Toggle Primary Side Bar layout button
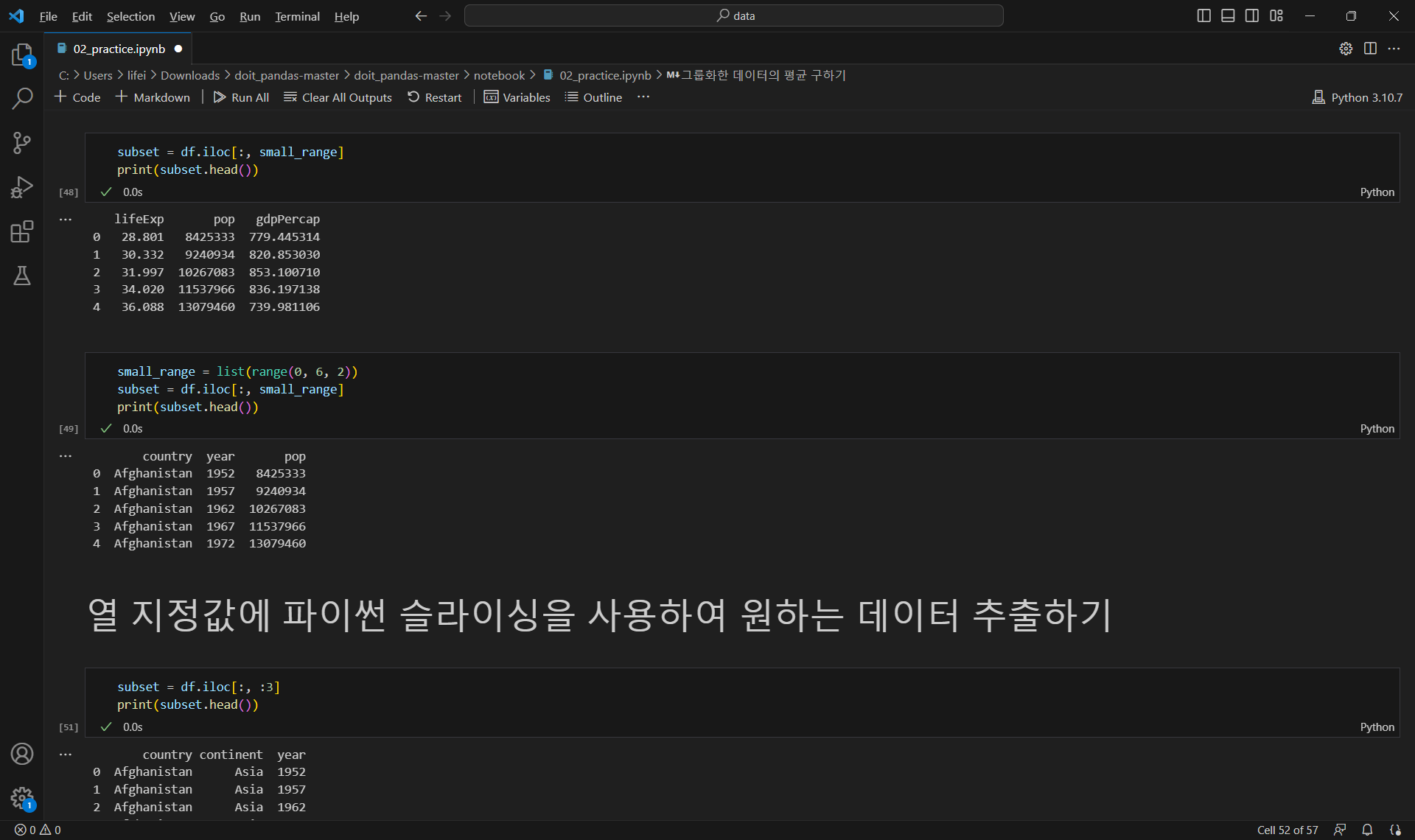1415x840 pixels. click(1203, 15)
